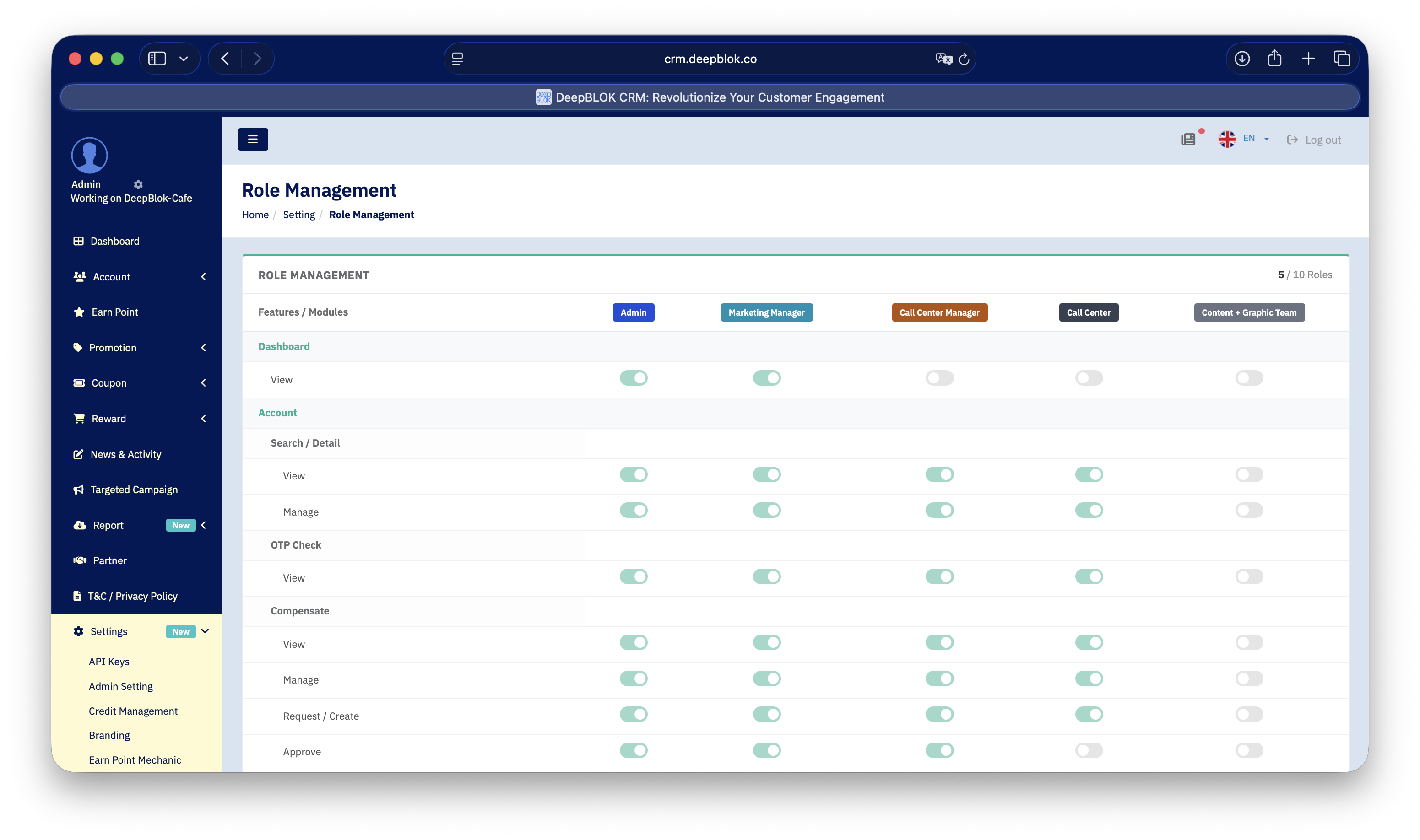This screenshot has height=840, width=1420.
Task: Click the Admin profile avatar
Action: (x=89, y=155)
